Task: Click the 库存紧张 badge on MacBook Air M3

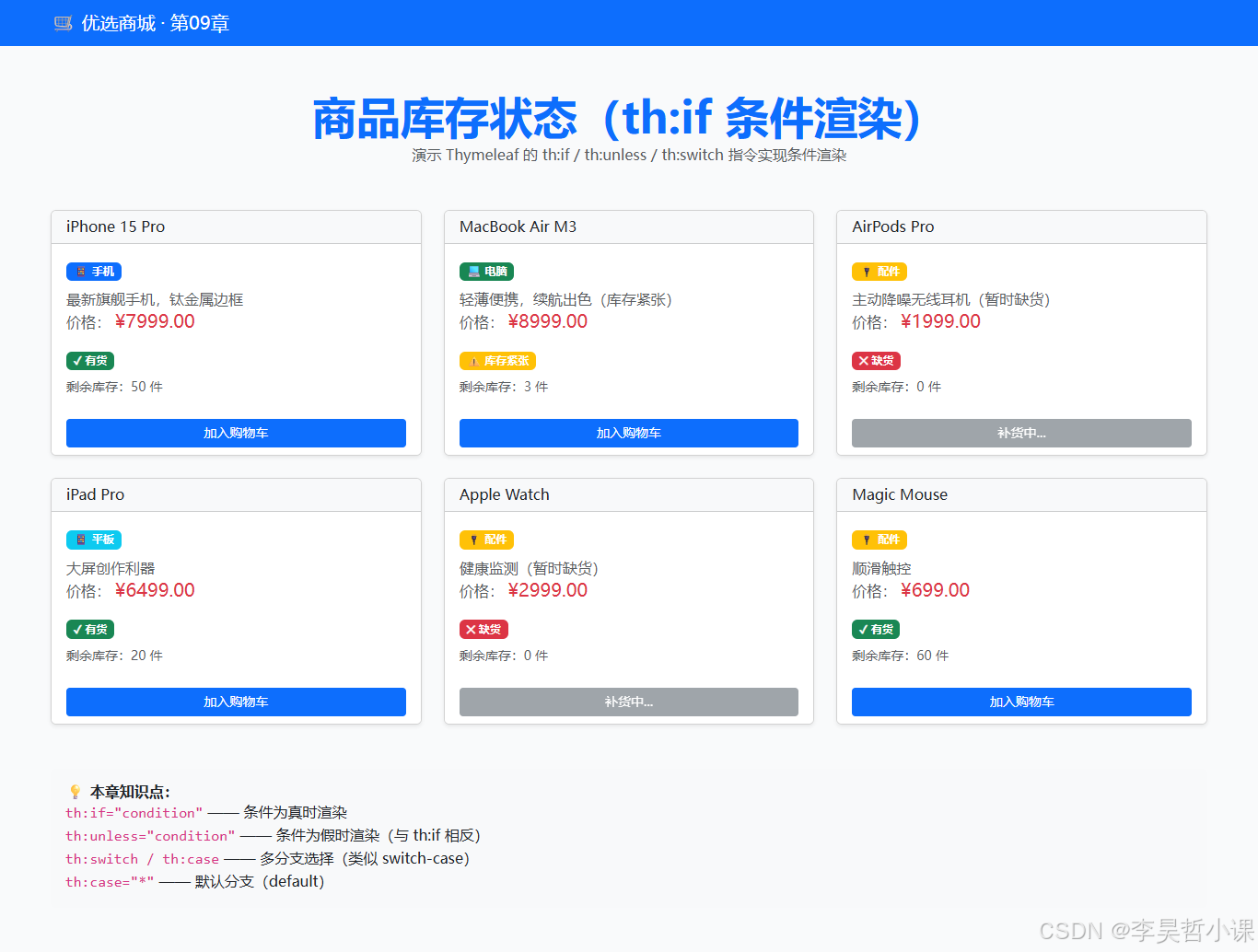Action: pyautogui.click(x=497, y=361)
